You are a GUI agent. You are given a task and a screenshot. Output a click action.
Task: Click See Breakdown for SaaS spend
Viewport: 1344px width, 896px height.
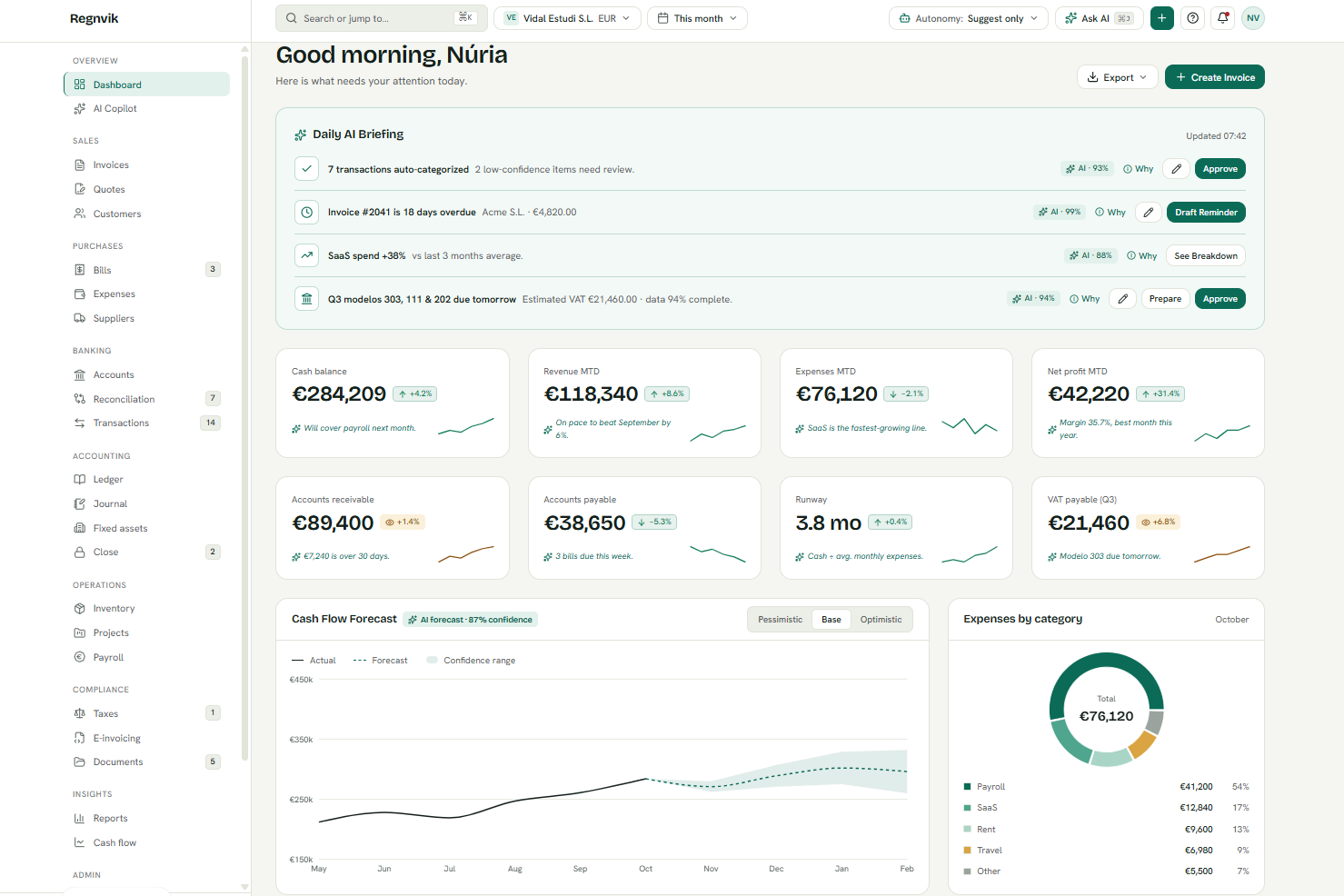click(x=1206, y=255)
